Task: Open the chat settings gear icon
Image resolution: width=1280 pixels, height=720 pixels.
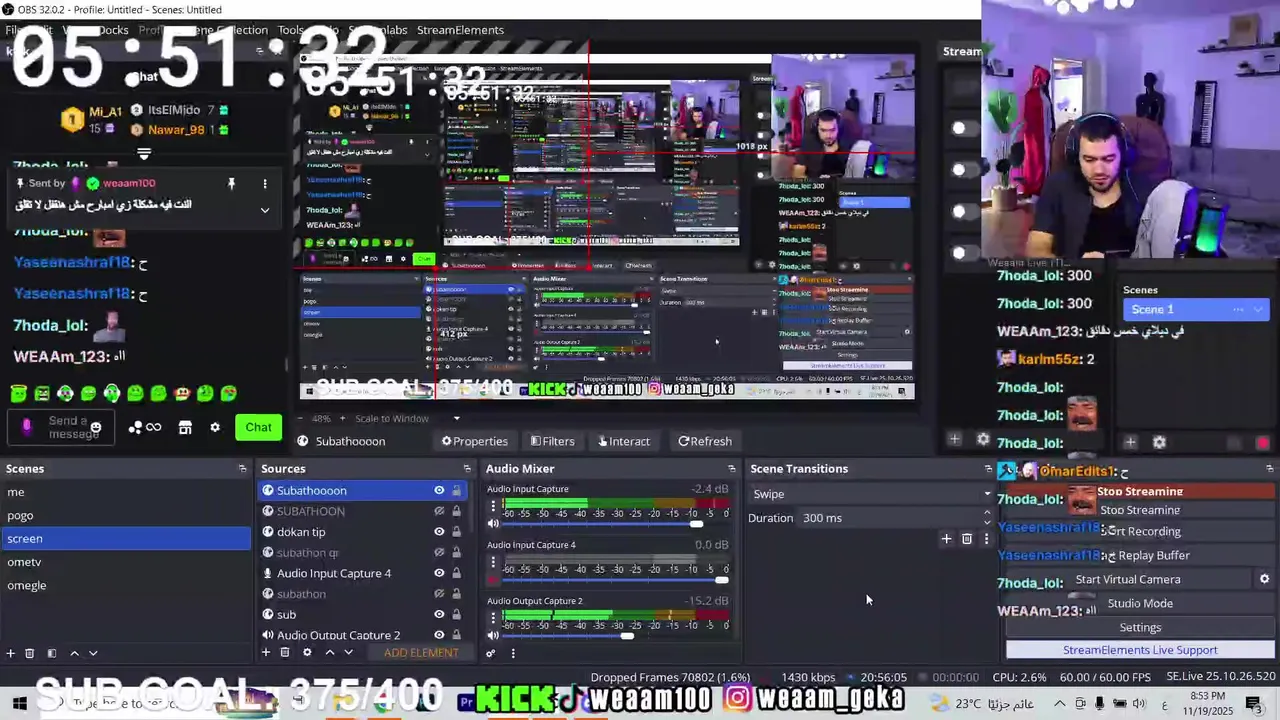Action: [x=214, y=427]
